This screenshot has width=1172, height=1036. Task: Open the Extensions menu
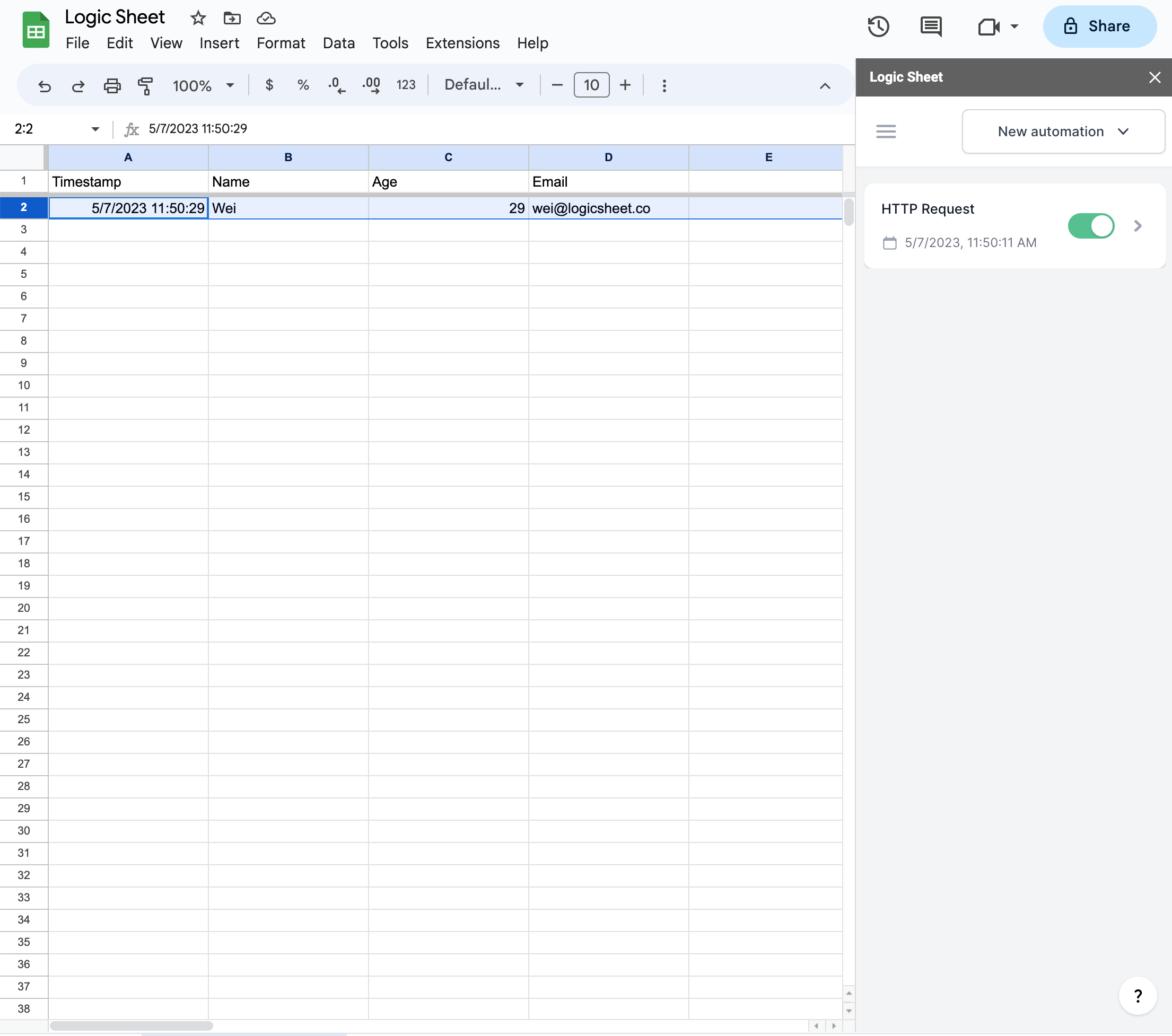(462, 43)
